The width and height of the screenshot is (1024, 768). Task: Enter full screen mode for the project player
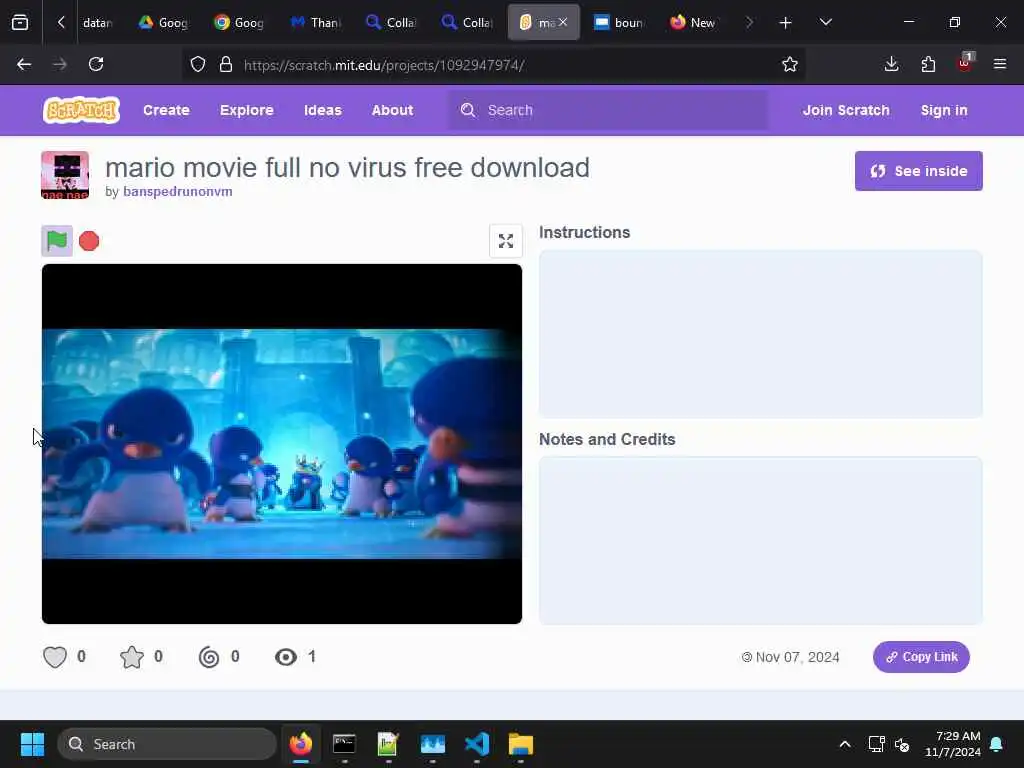tap(505, 241)
